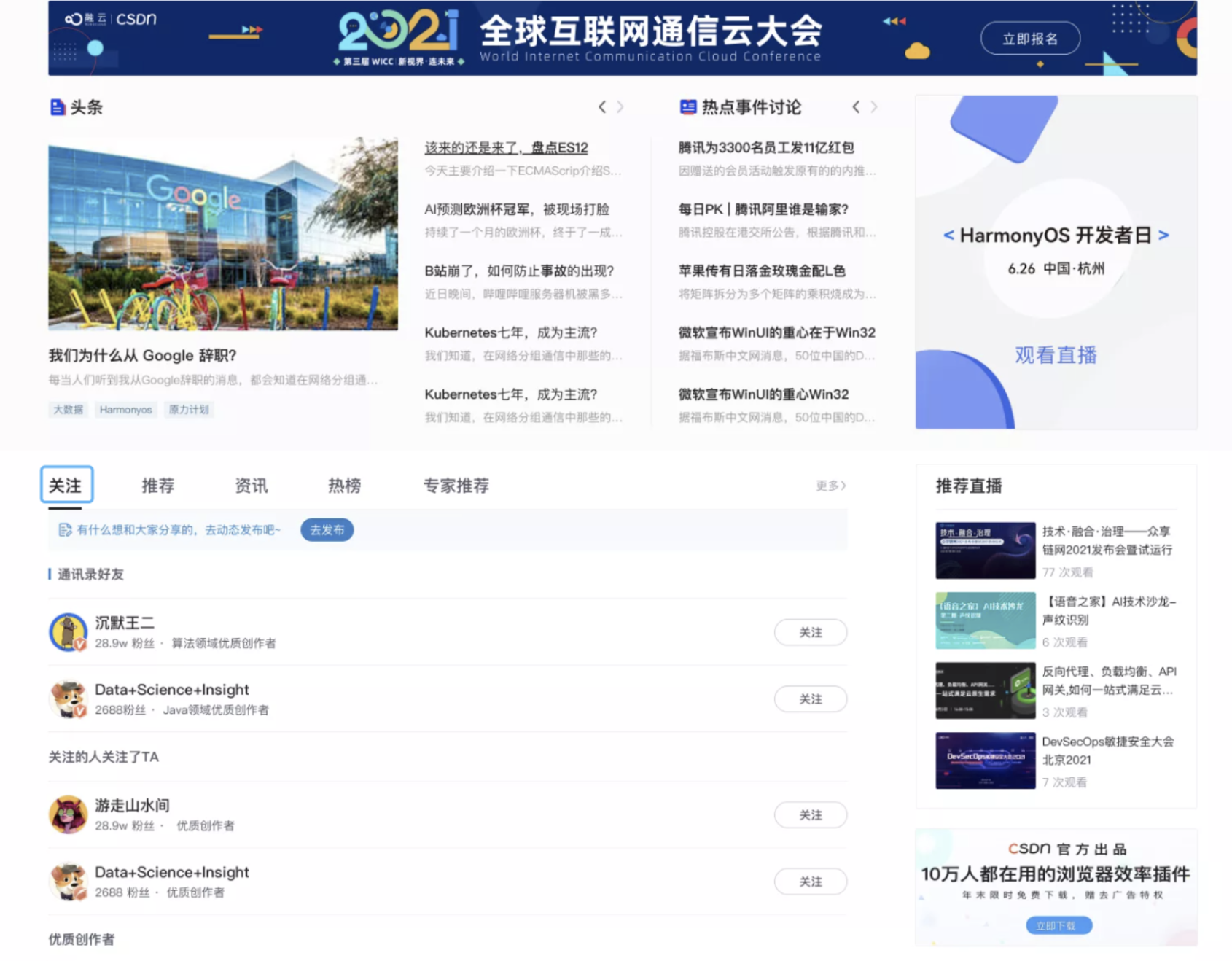This screenshot has width=1232, height=961.
Task: Open Data+Science+Insight avatar under 关注的人关注了TA
Action: pyautogui.click(x=69, y=882)
